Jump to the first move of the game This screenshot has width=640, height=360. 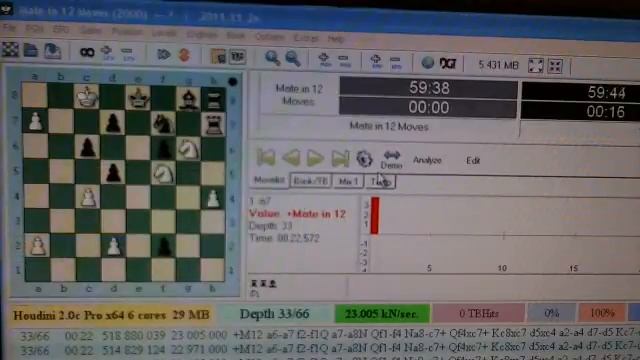coord(266,158)
